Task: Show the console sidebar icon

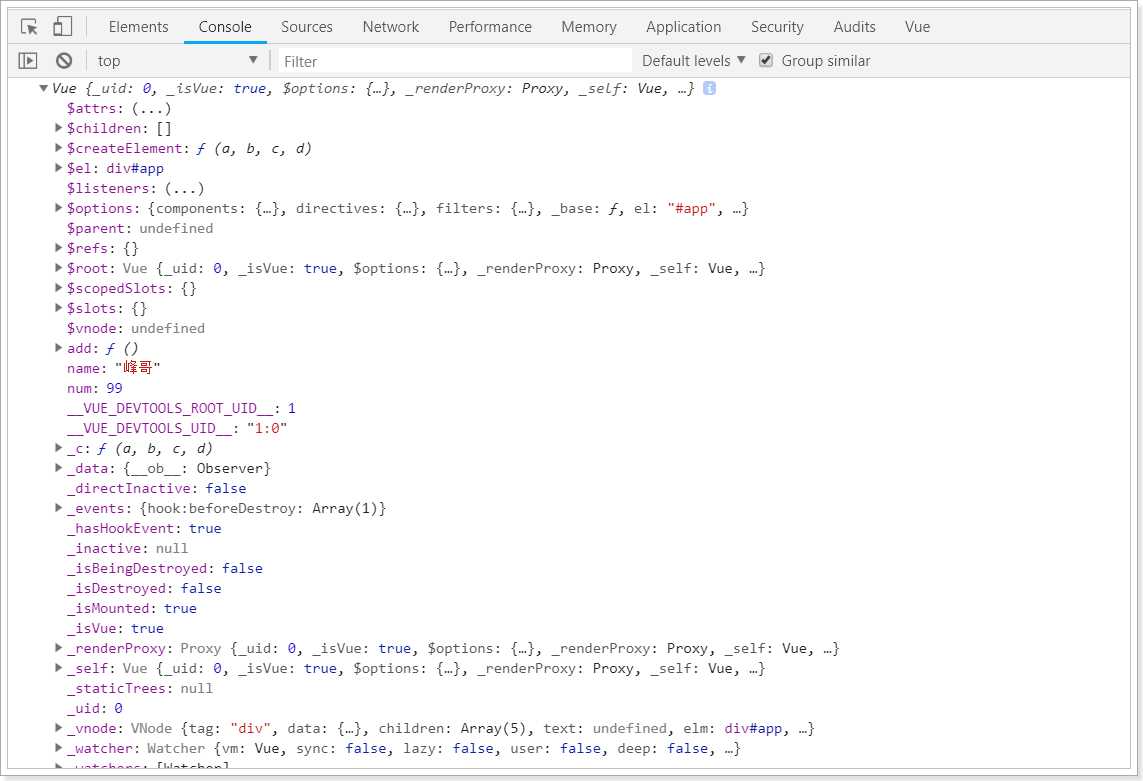Action: point(28,61)
